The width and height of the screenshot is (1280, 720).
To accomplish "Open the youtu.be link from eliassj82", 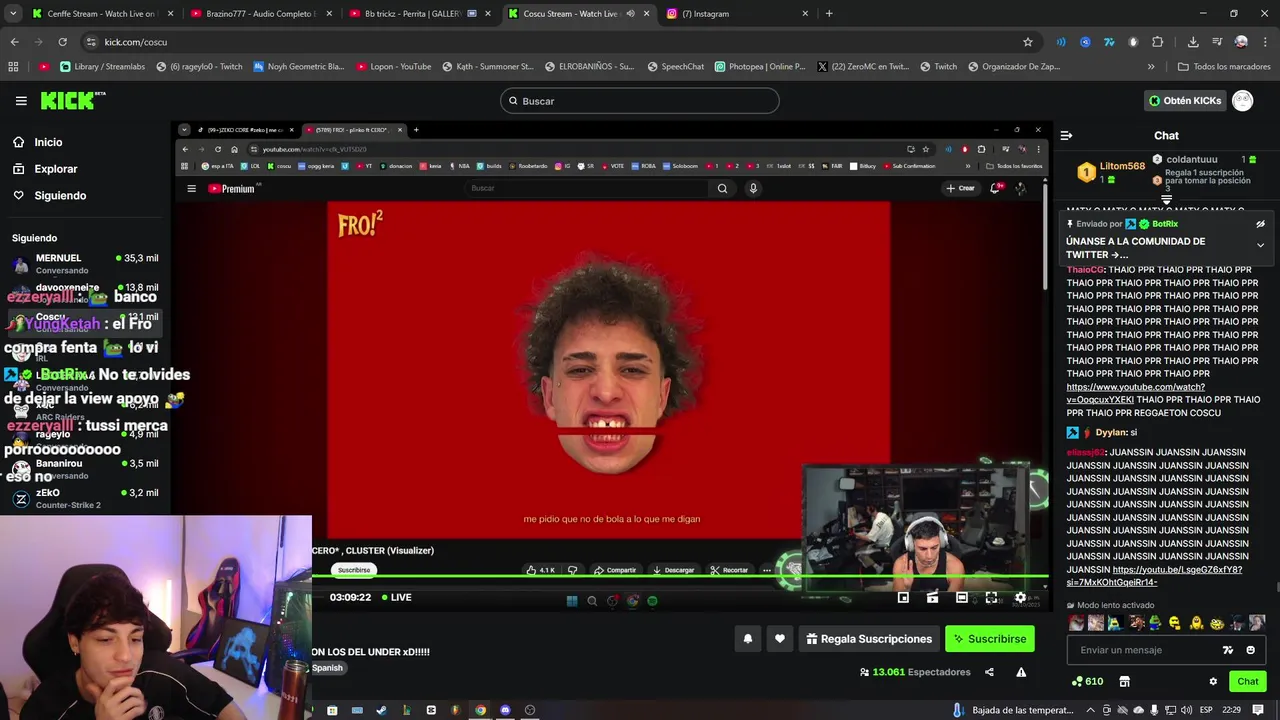I will [1154, 576].
